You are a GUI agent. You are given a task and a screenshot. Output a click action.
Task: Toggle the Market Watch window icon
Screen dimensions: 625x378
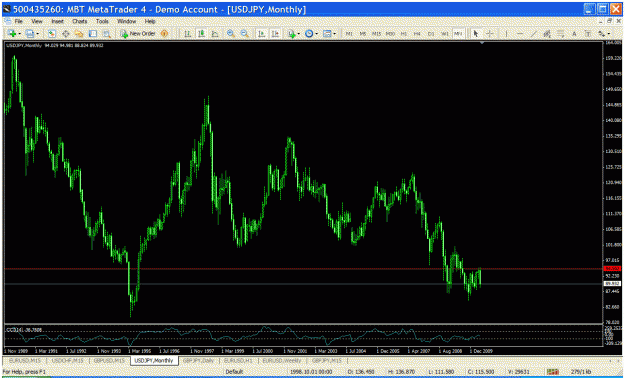[51, 34]
